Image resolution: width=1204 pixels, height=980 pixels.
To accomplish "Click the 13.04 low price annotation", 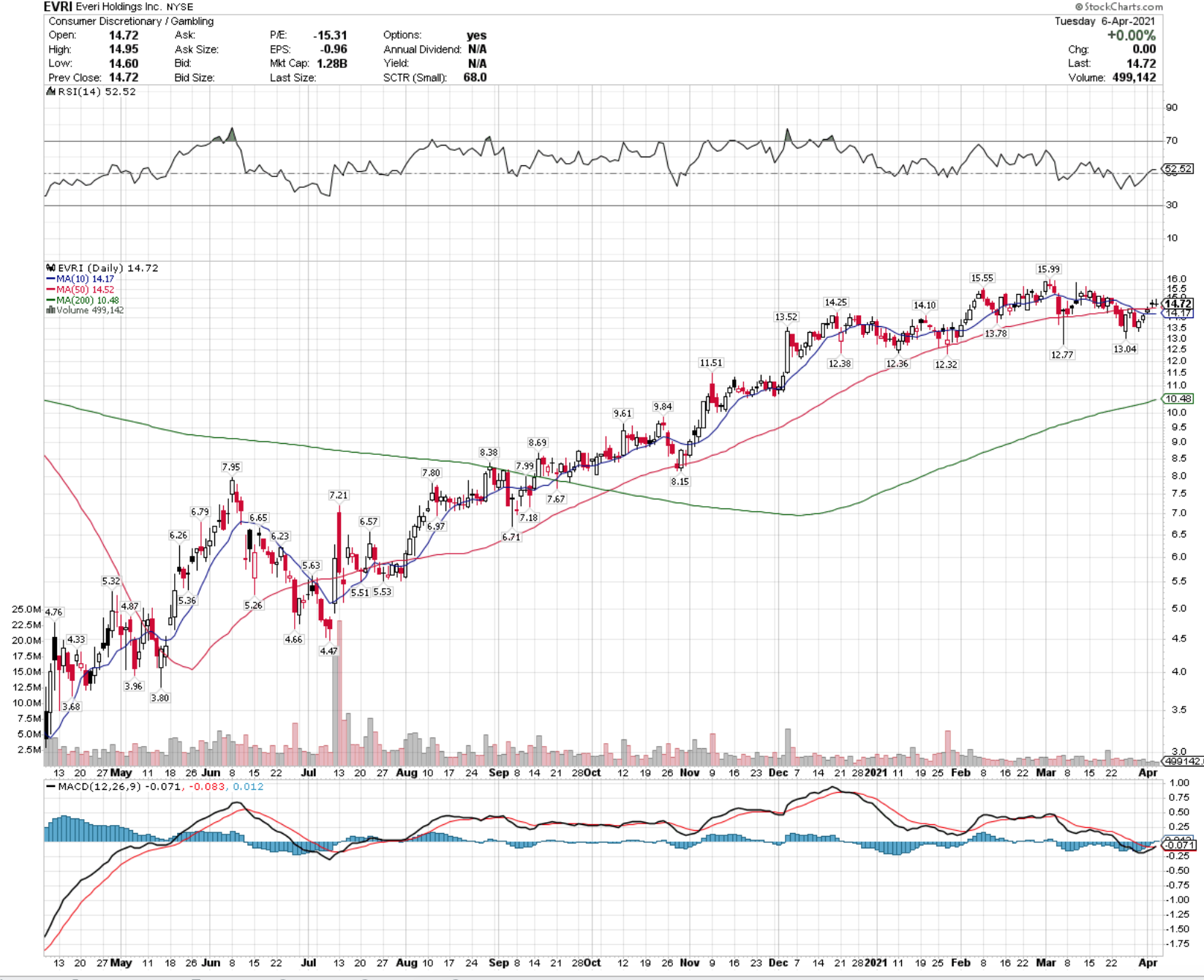I will [1125, 349].
